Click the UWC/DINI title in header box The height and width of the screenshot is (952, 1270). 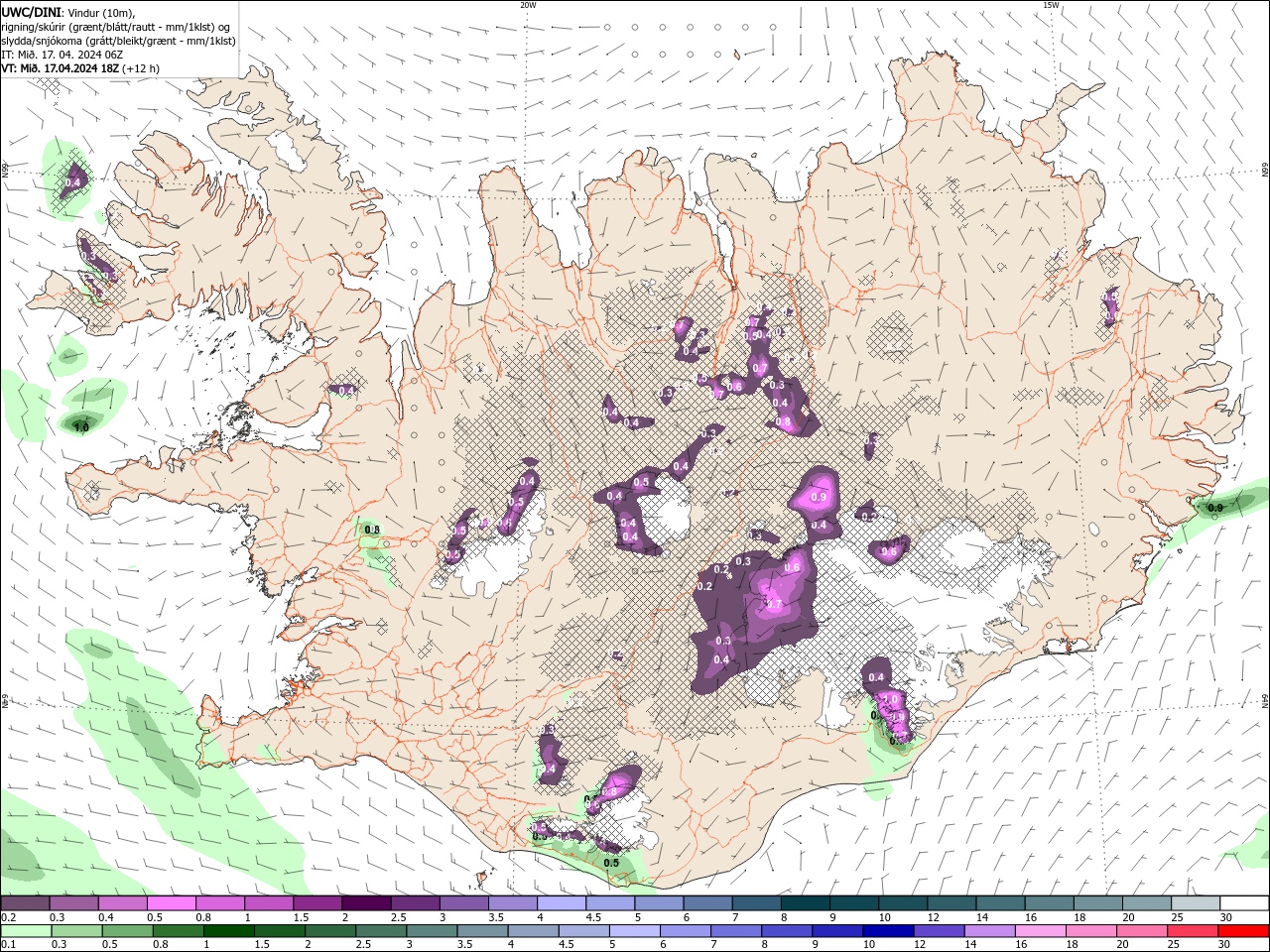point(33,12)
